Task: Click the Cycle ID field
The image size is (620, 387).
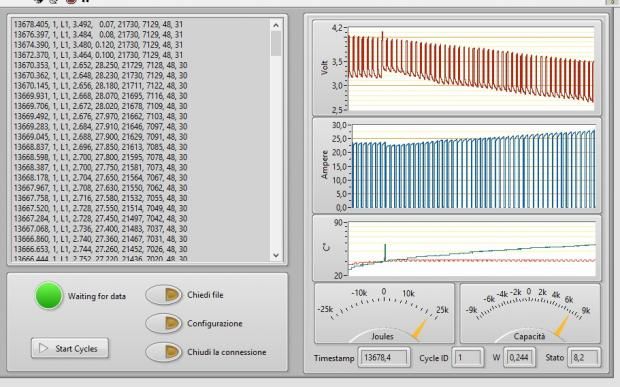Action: [468, 357]
